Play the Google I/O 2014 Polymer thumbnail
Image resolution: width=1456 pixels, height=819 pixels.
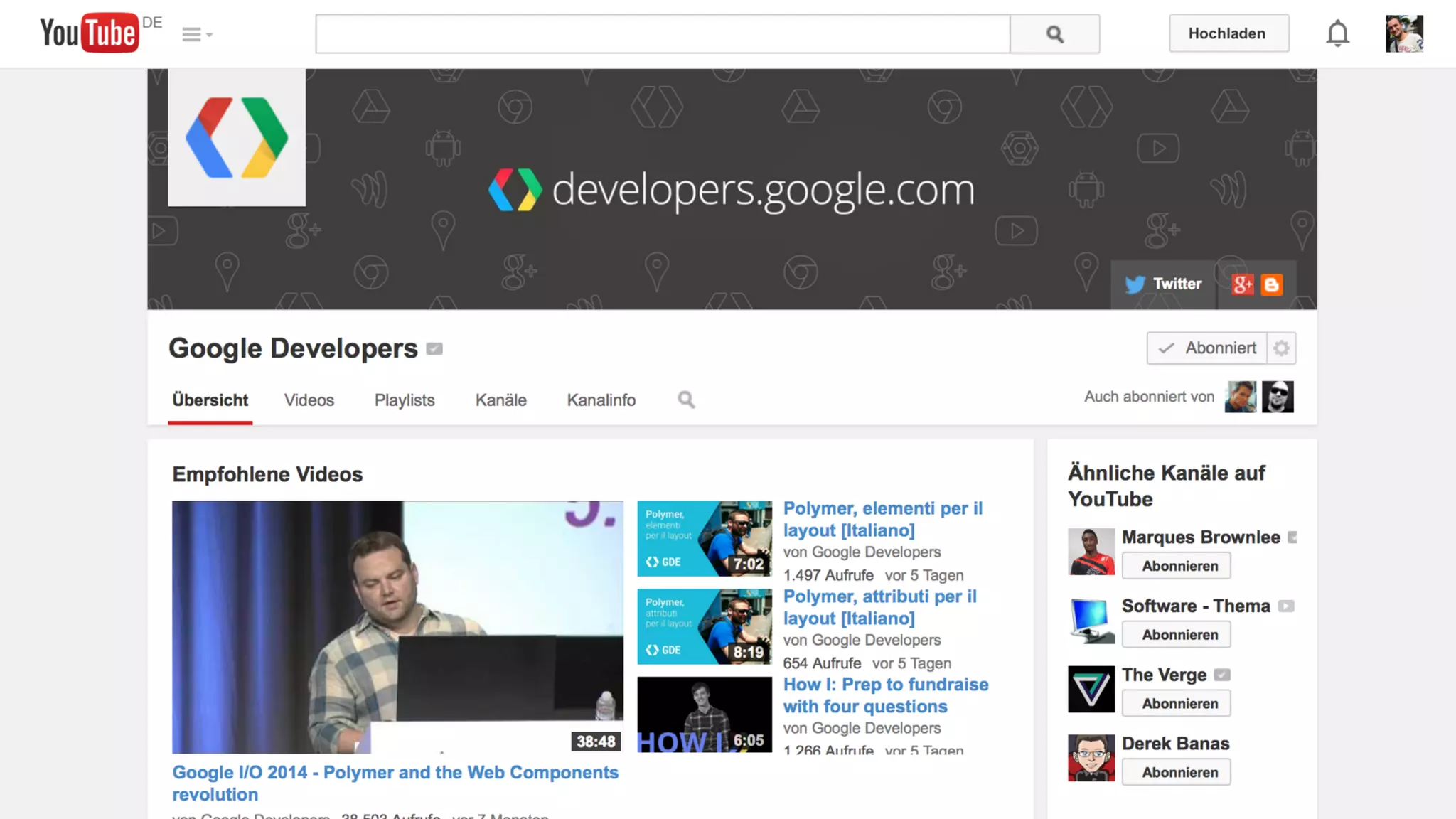397,626
